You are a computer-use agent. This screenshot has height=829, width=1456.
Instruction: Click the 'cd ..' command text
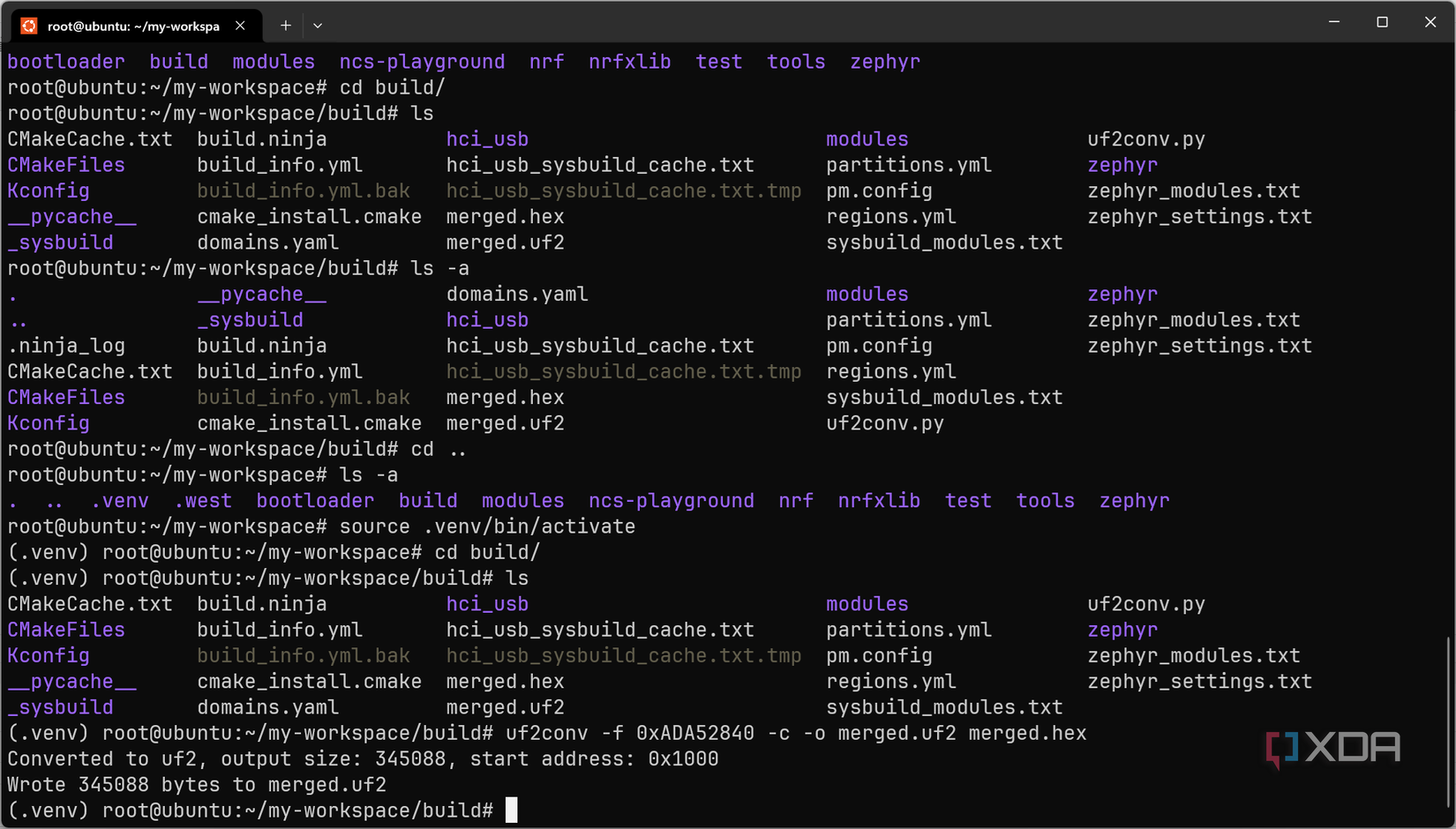click(439, 449)
